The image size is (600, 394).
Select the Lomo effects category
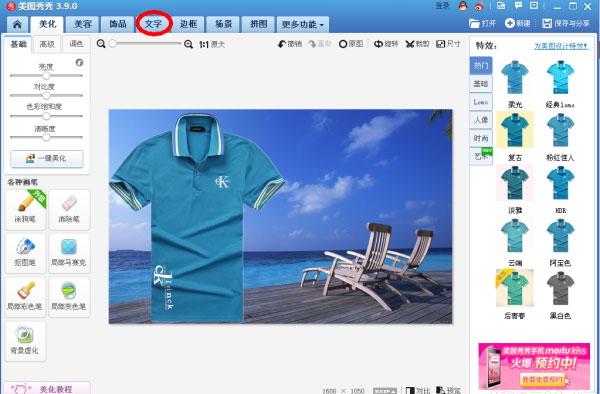pos(481,102)
